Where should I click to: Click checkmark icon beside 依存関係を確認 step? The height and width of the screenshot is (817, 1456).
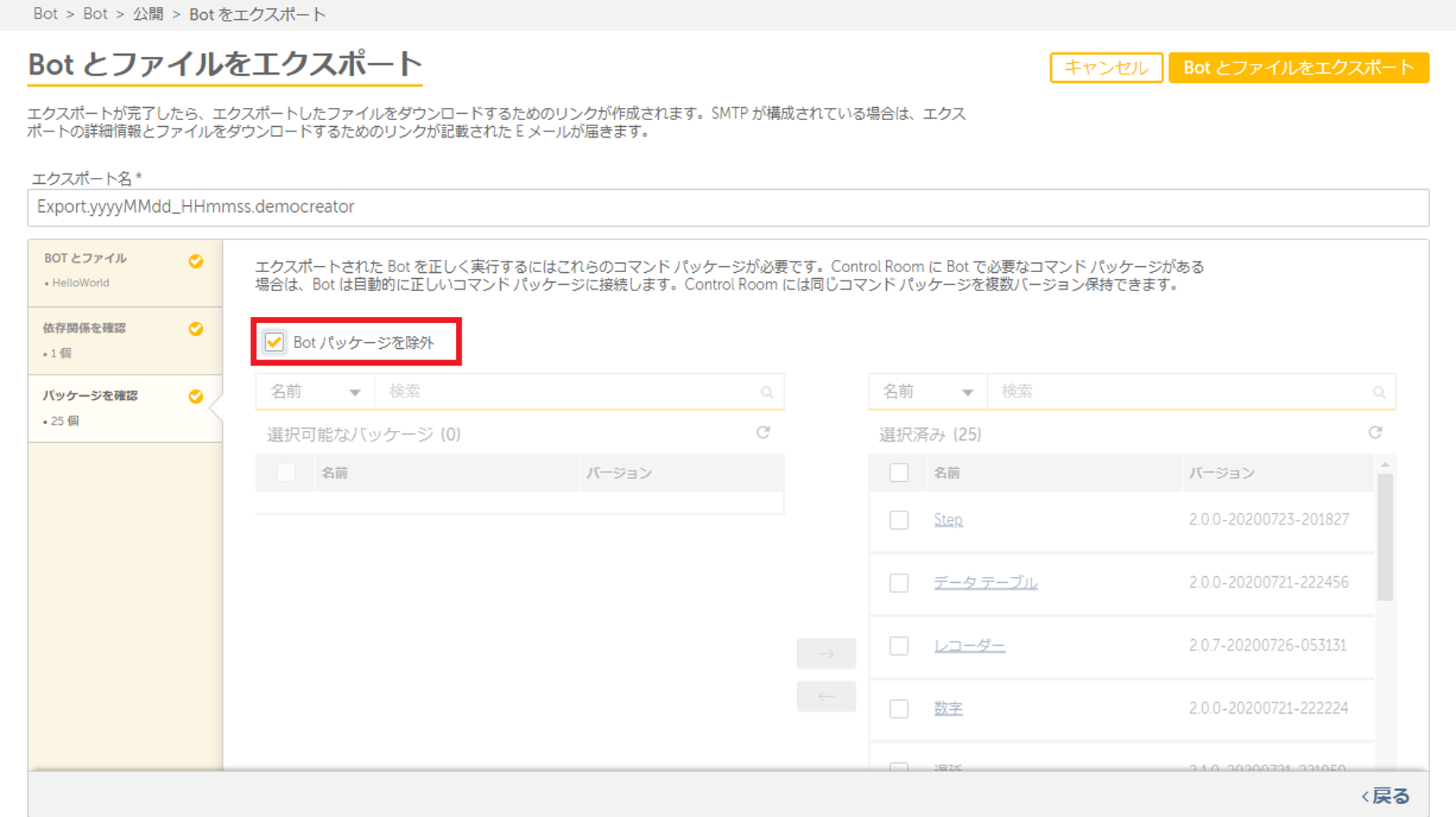[196, 329]
